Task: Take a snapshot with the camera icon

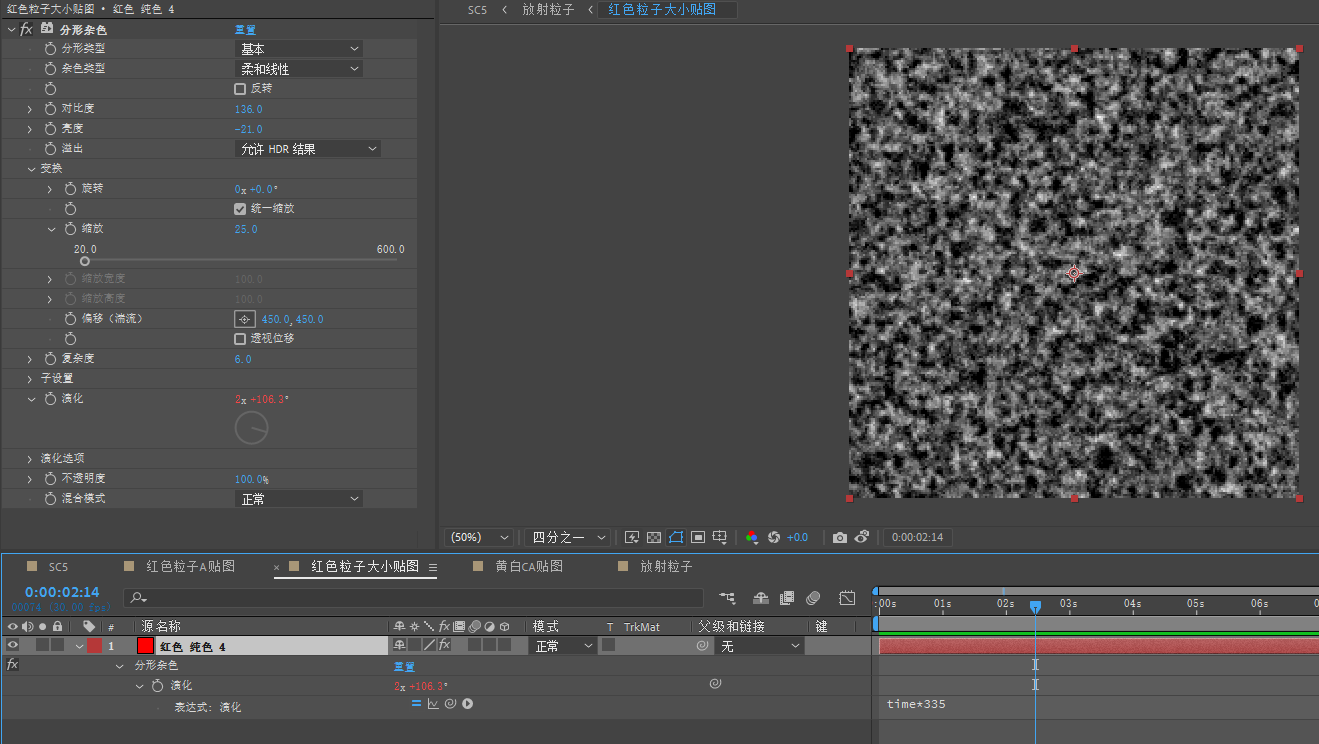Action: point(840,538)
